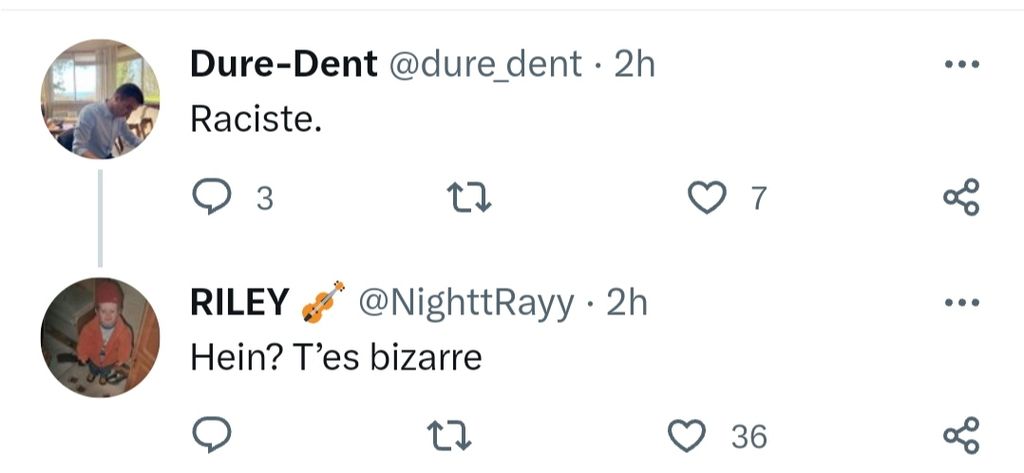Like the "Raciste." tweet by Dure-Dent

(x=708, y=199)
